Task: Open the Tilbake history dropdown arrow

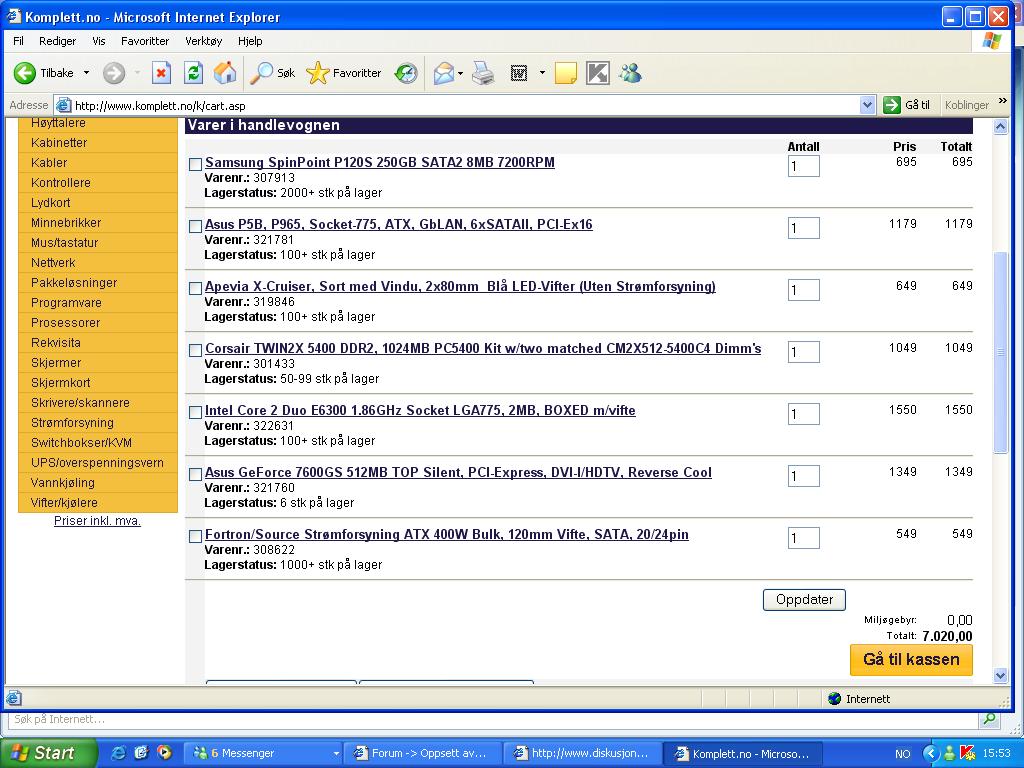Action: pyautogui.click(x=86, y=72)
